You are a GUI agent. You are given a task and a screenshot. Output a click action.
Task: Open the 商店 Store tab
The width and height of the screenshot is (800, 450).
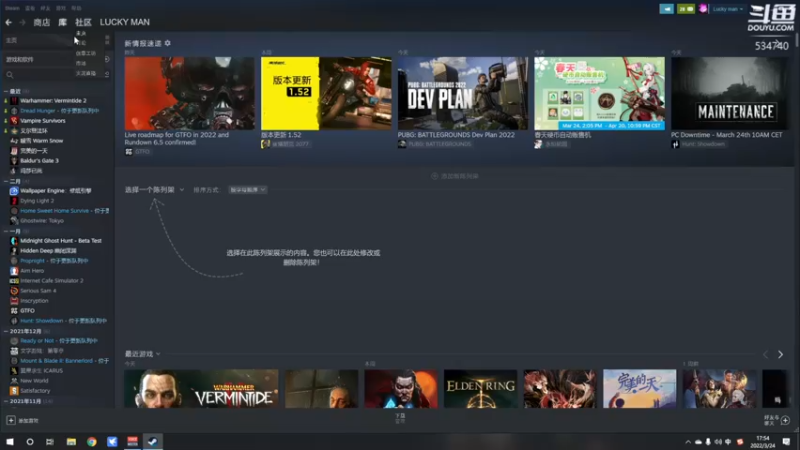coord(42,22)
